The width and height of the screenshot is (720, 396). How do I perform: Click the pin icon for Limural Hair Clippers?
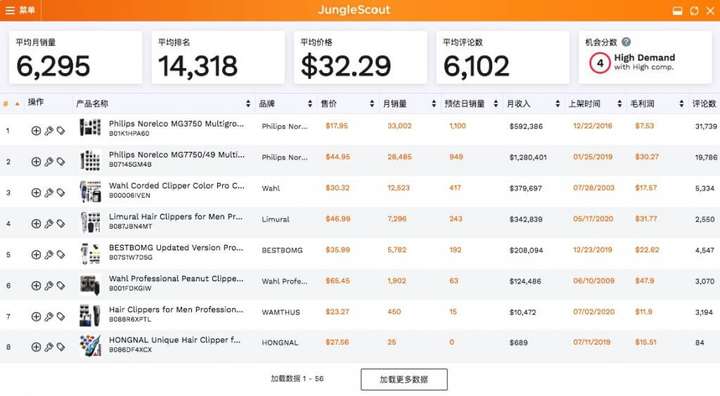click(x=49, y=224)
